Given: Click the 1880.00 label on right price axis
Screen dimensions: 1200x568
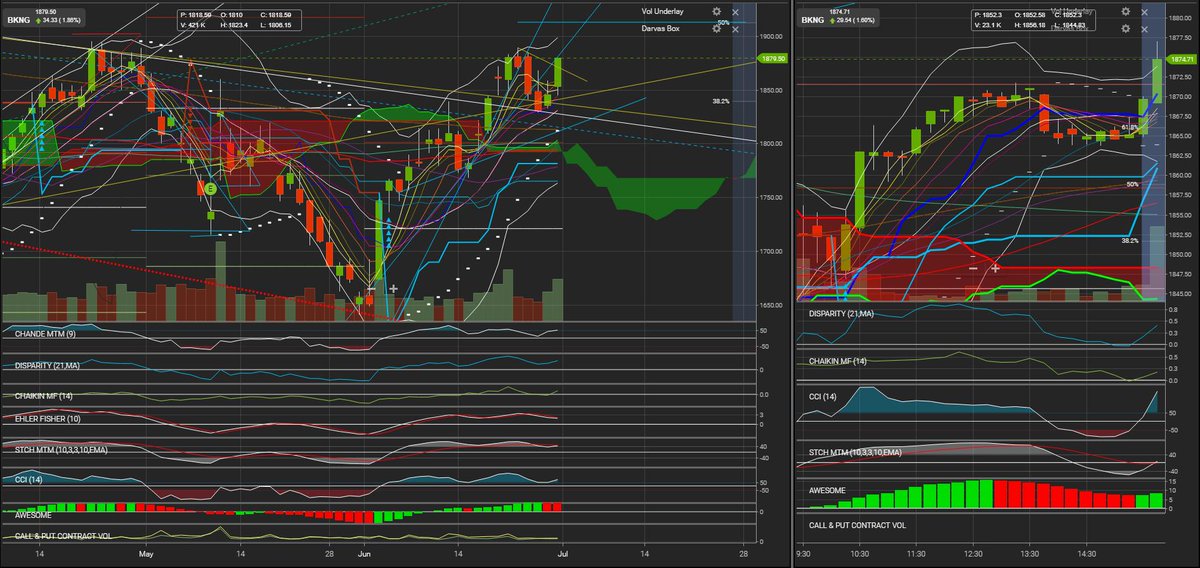Looking at the screenshot, I should coord(1181,19).
